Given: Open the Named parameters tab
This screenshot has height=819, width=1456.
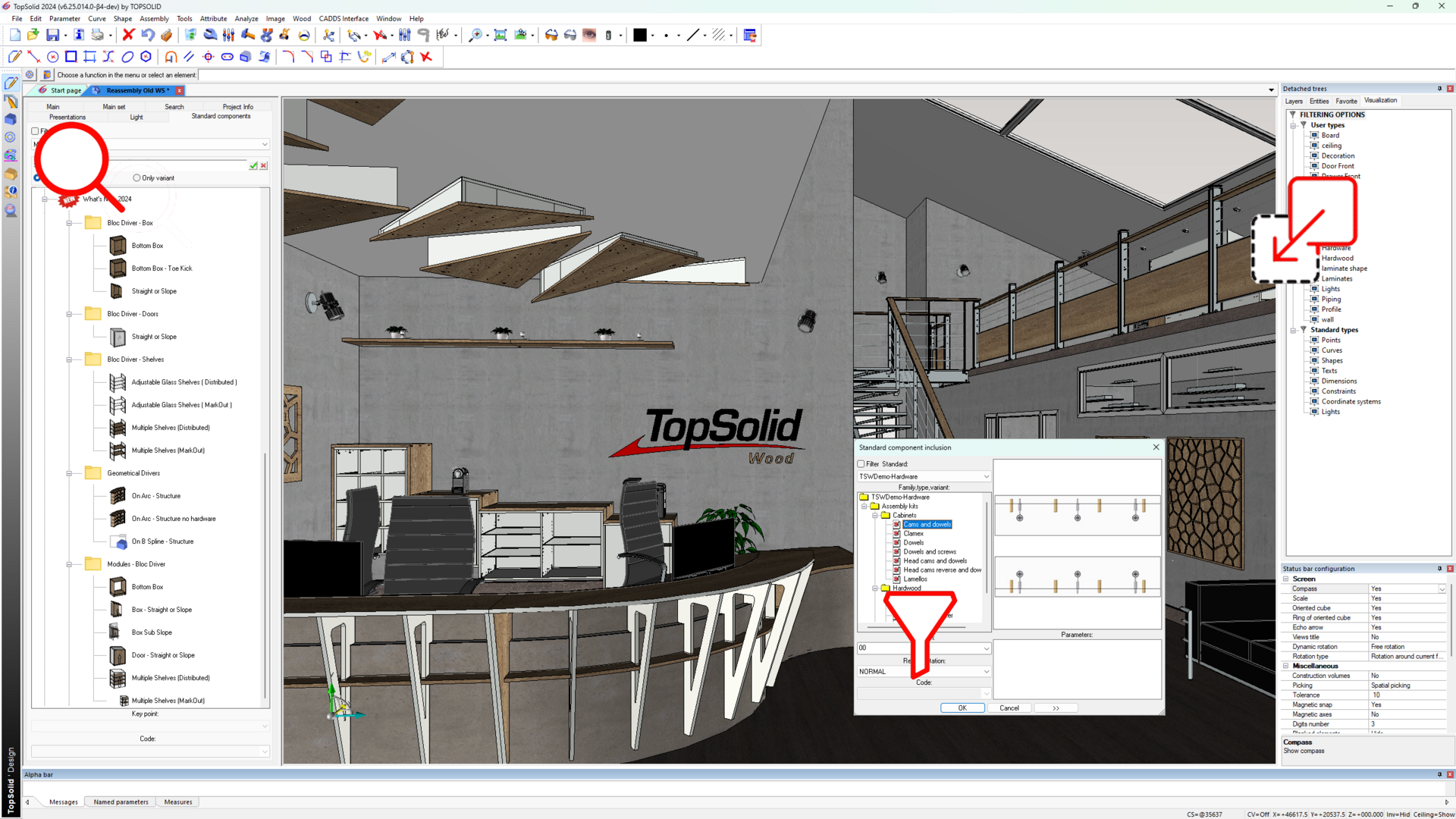Looking at the screenshot, I should click(x=121, y=802).
